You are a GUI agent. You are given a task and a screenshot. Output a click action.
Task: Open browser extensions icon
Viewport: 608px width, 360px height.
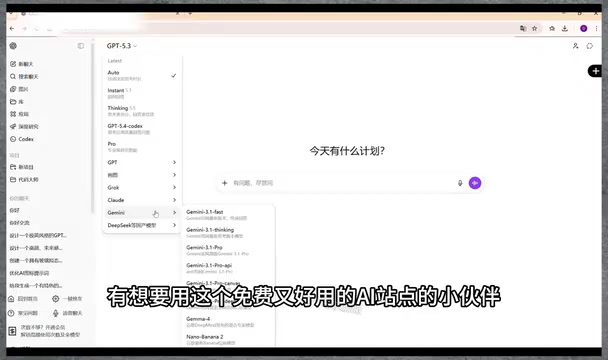click(552, 28)
